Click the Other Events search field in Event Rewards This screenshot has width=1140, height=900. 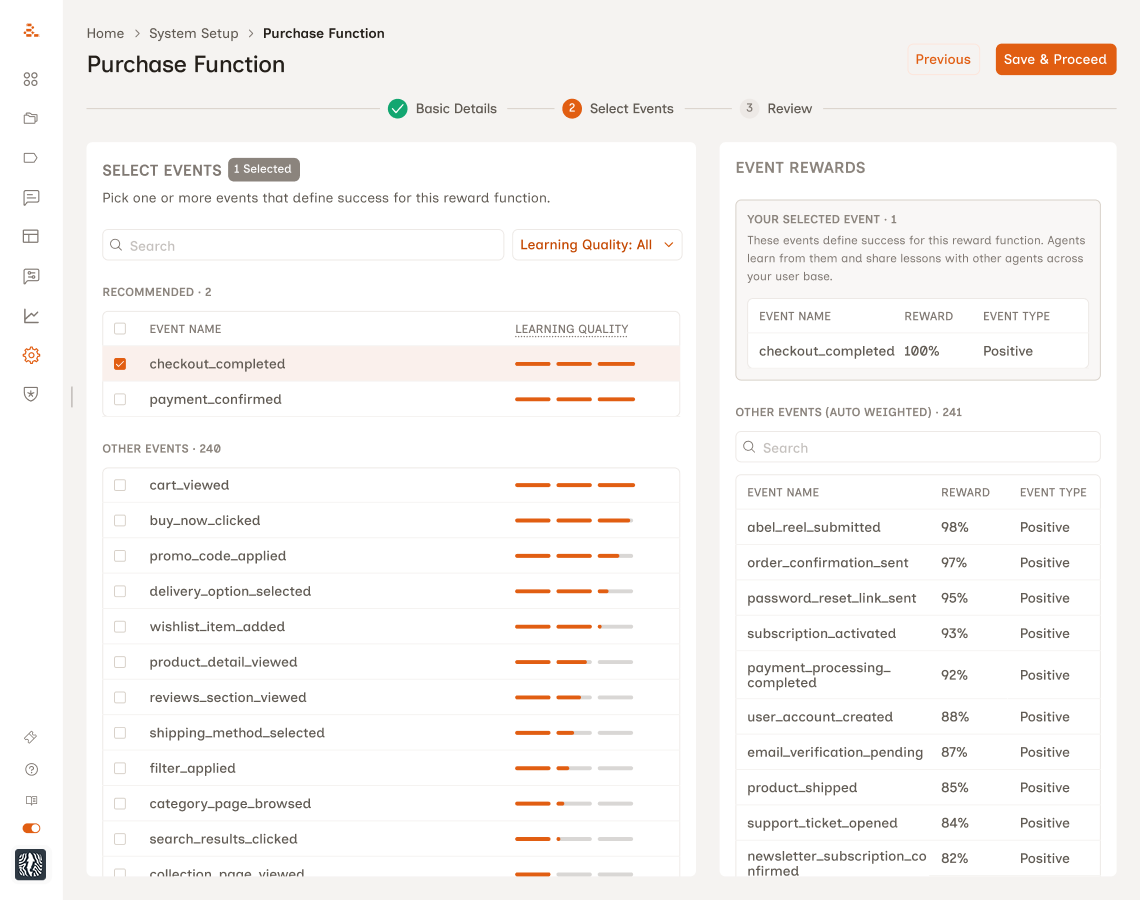917,447
